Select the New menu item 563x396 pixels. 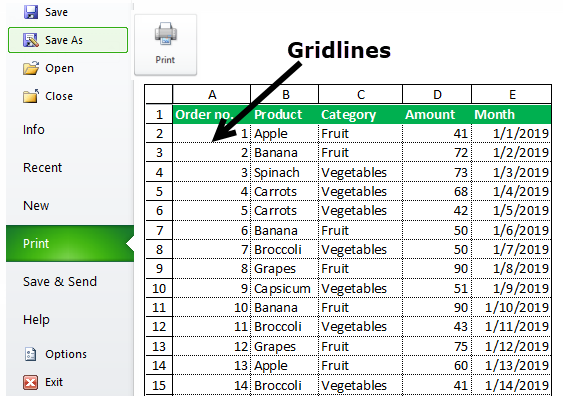click(36, 206)
